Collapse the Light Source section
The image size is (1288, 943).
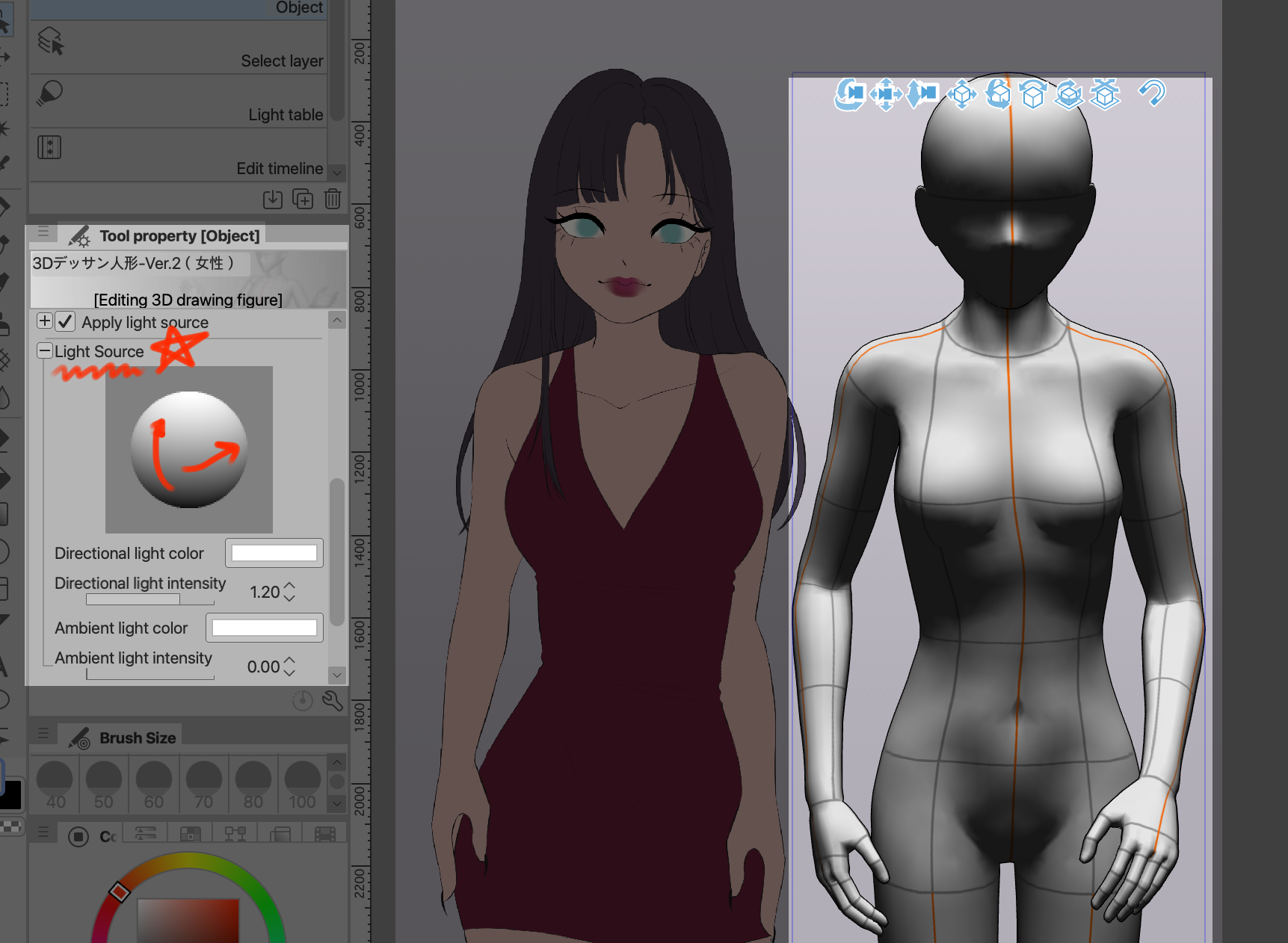(45, 350)
